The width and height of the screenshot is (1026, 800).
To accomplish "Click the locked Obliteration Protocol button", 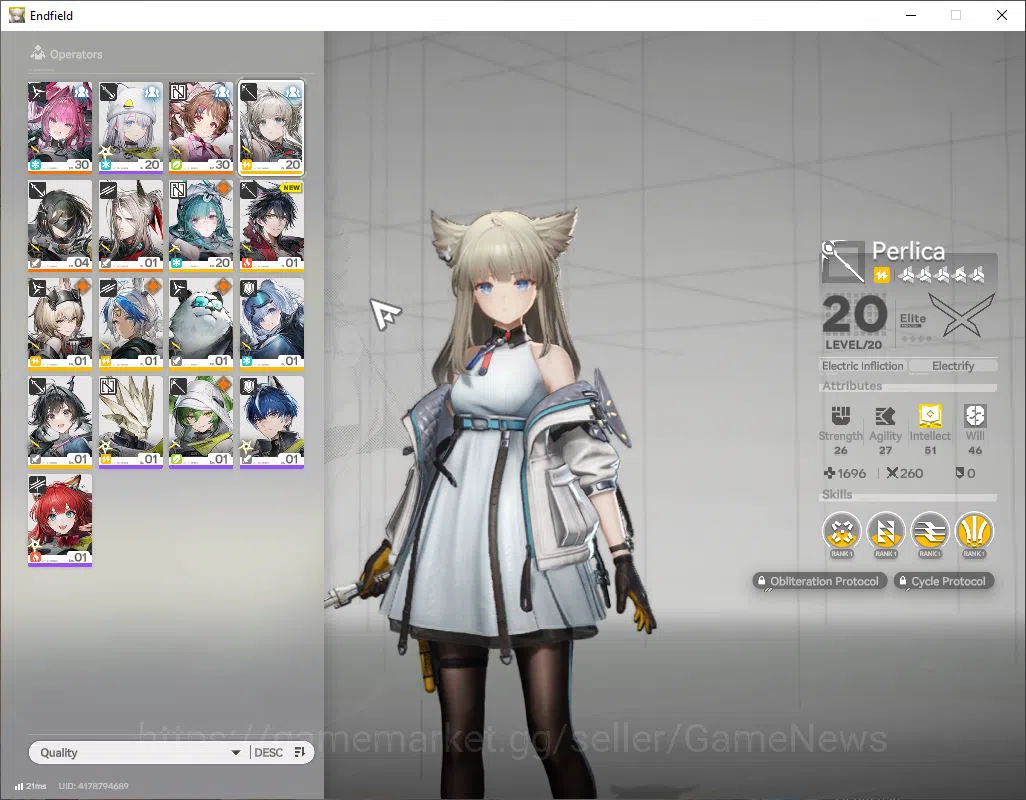I will pos(819,581).
